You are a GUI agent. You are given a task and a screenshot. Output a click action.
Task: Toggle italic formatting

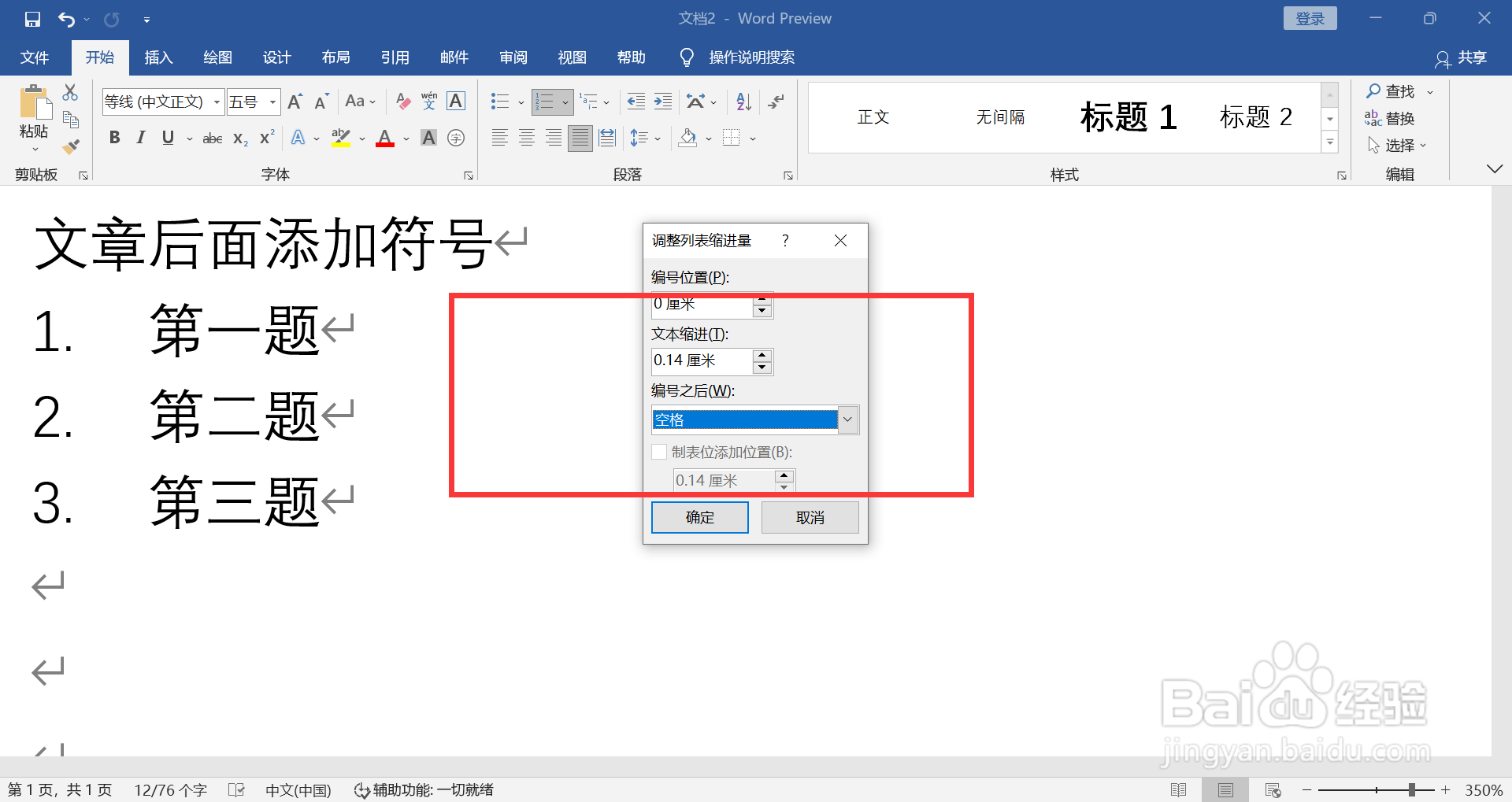[x=141, y=137]
